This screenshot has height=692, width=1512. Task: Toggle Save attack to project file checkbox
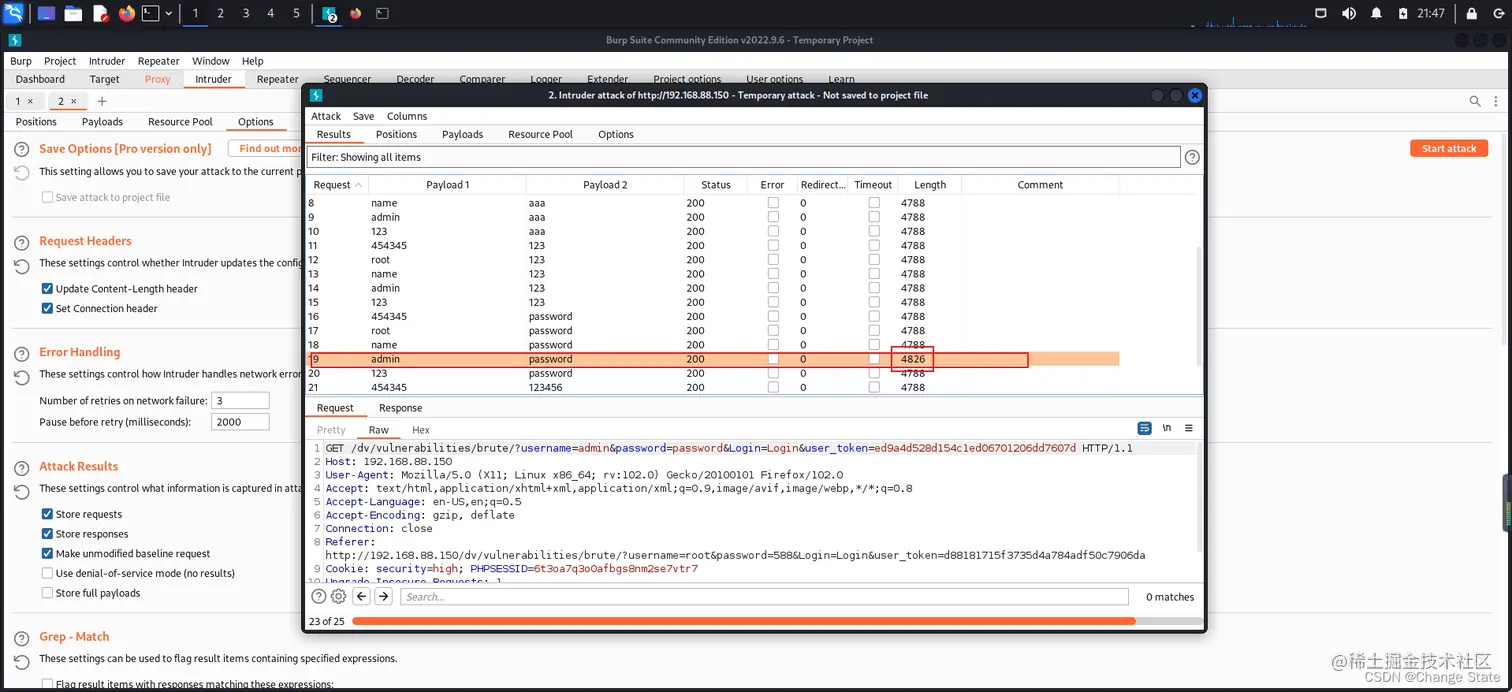(x=47, y=197)
